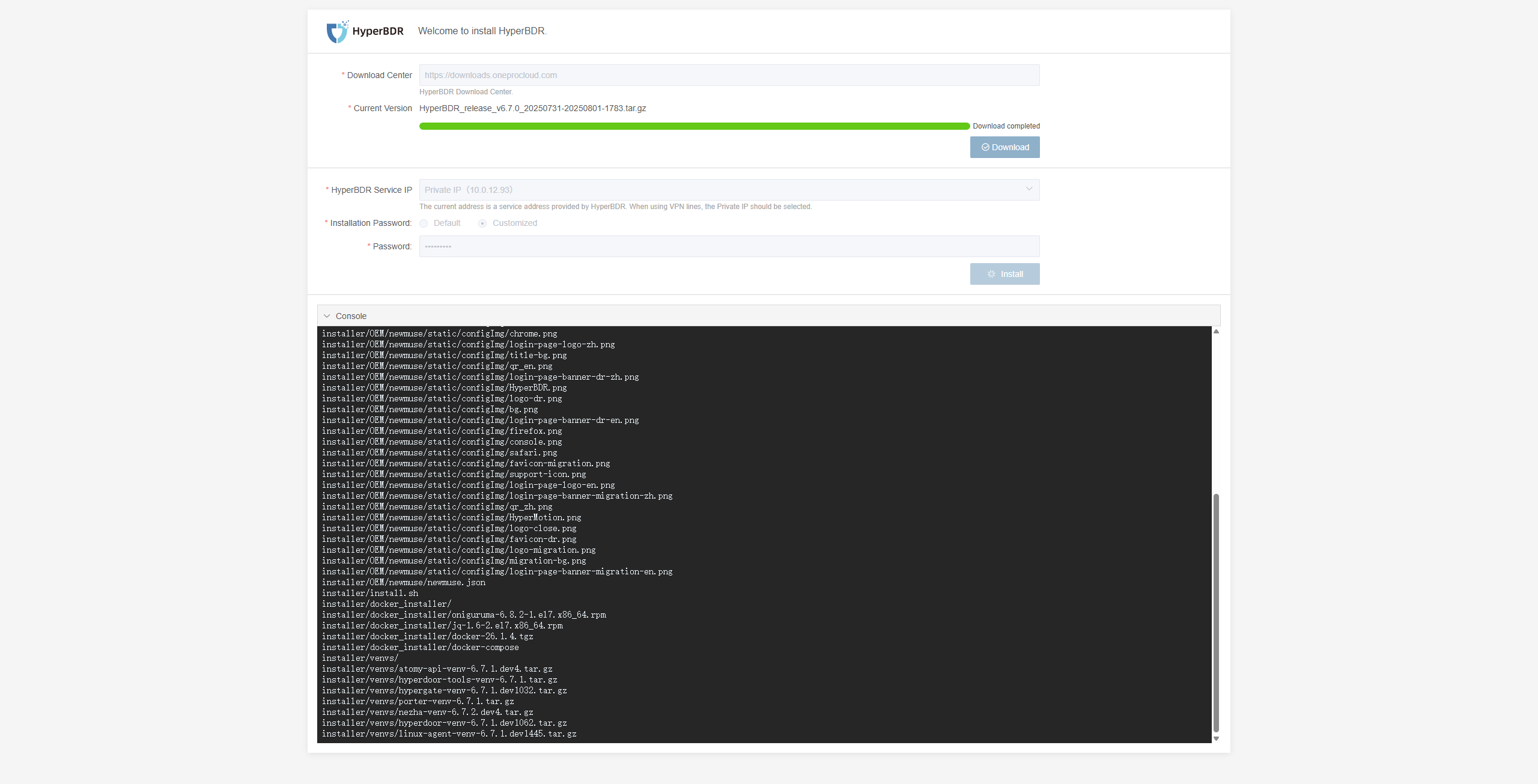The width and height of the screenshot is (1538, 784).
Task: Collapse the Console panel chevron
Action: (327, 316)
